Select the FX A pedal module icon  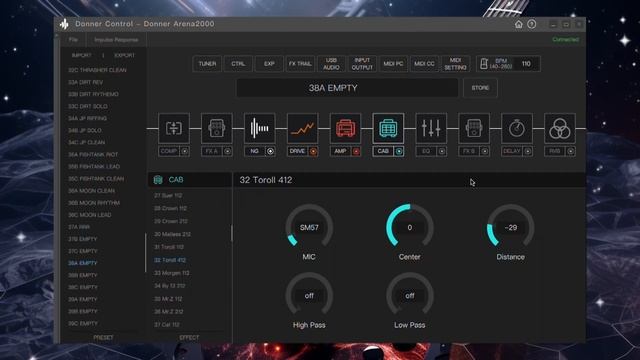(x=217, y=129)
